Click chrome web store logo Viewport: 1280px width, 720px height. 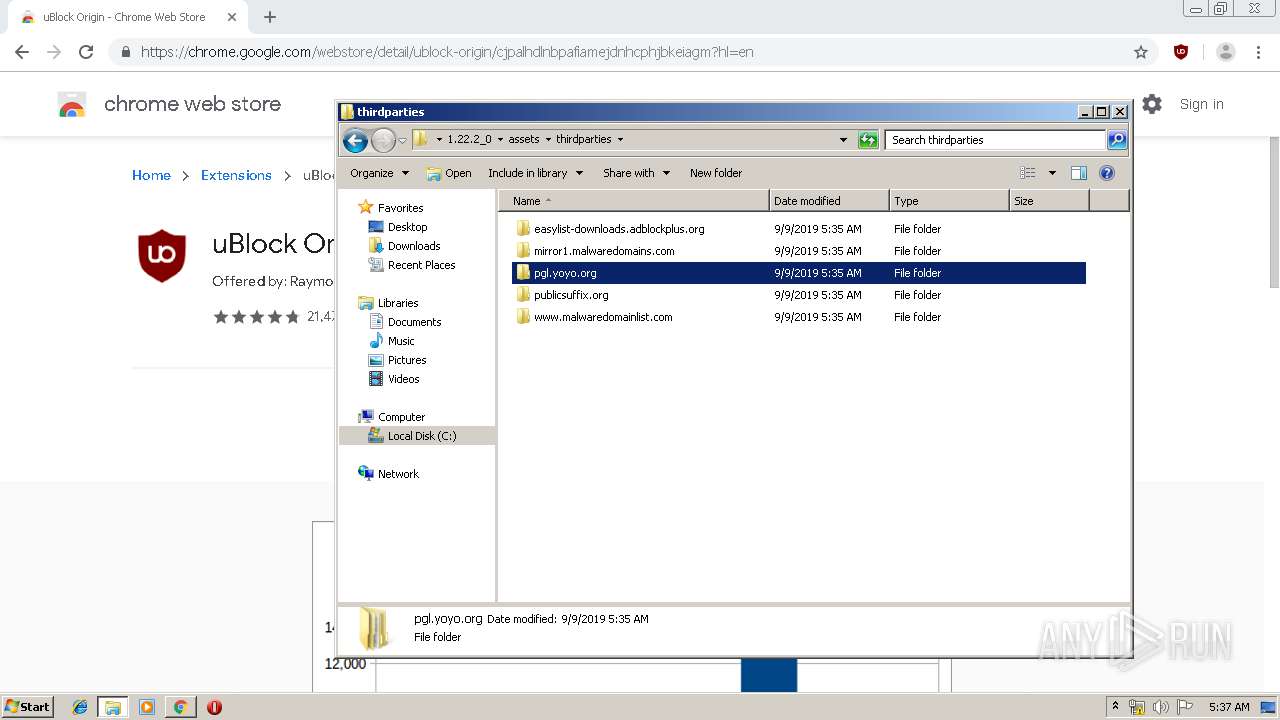point(71,104)
